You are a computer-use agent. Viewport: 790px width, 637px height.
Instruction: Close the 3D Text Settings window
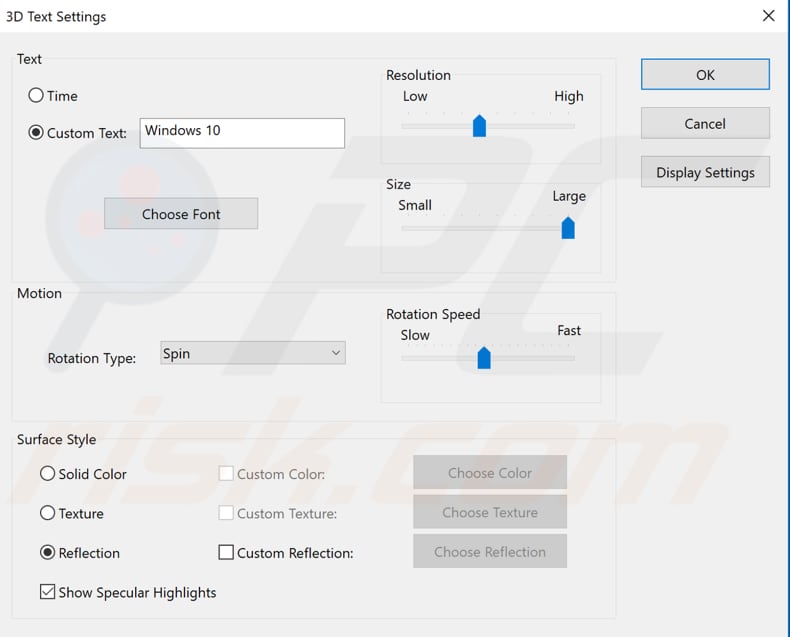tap(768, 16)
